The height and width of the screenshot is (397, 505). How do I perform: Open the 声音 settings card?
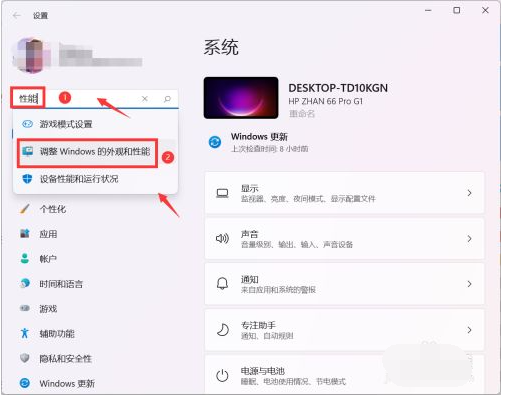344,239
